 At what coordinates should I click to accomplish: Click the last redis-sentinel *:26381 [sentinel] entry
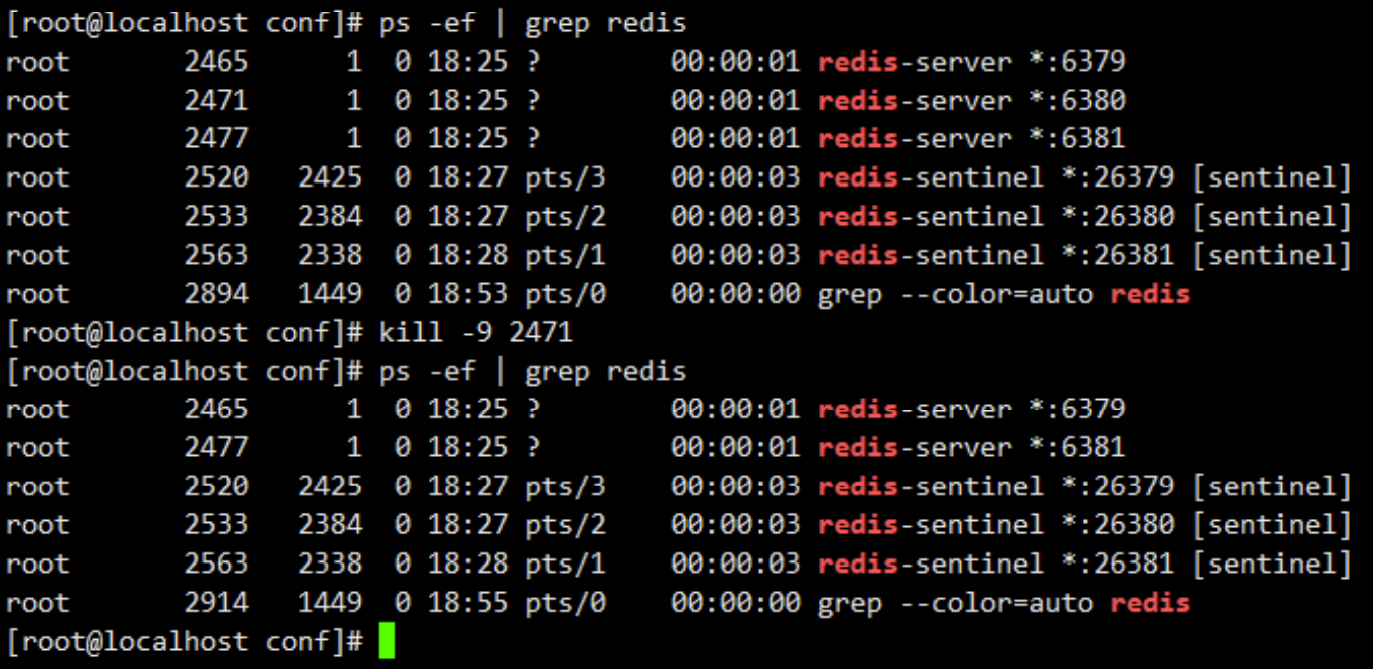(x=1085, y=564)
